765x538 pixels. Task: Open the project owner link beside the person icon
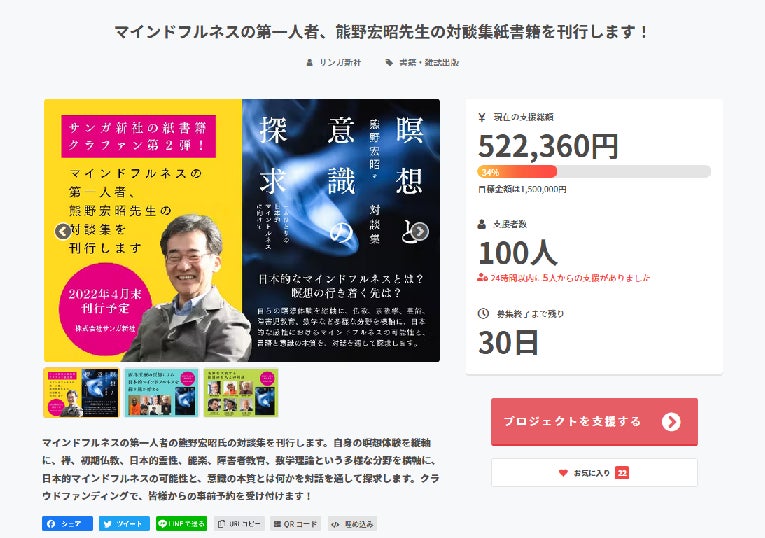click(x=340, y=62)
